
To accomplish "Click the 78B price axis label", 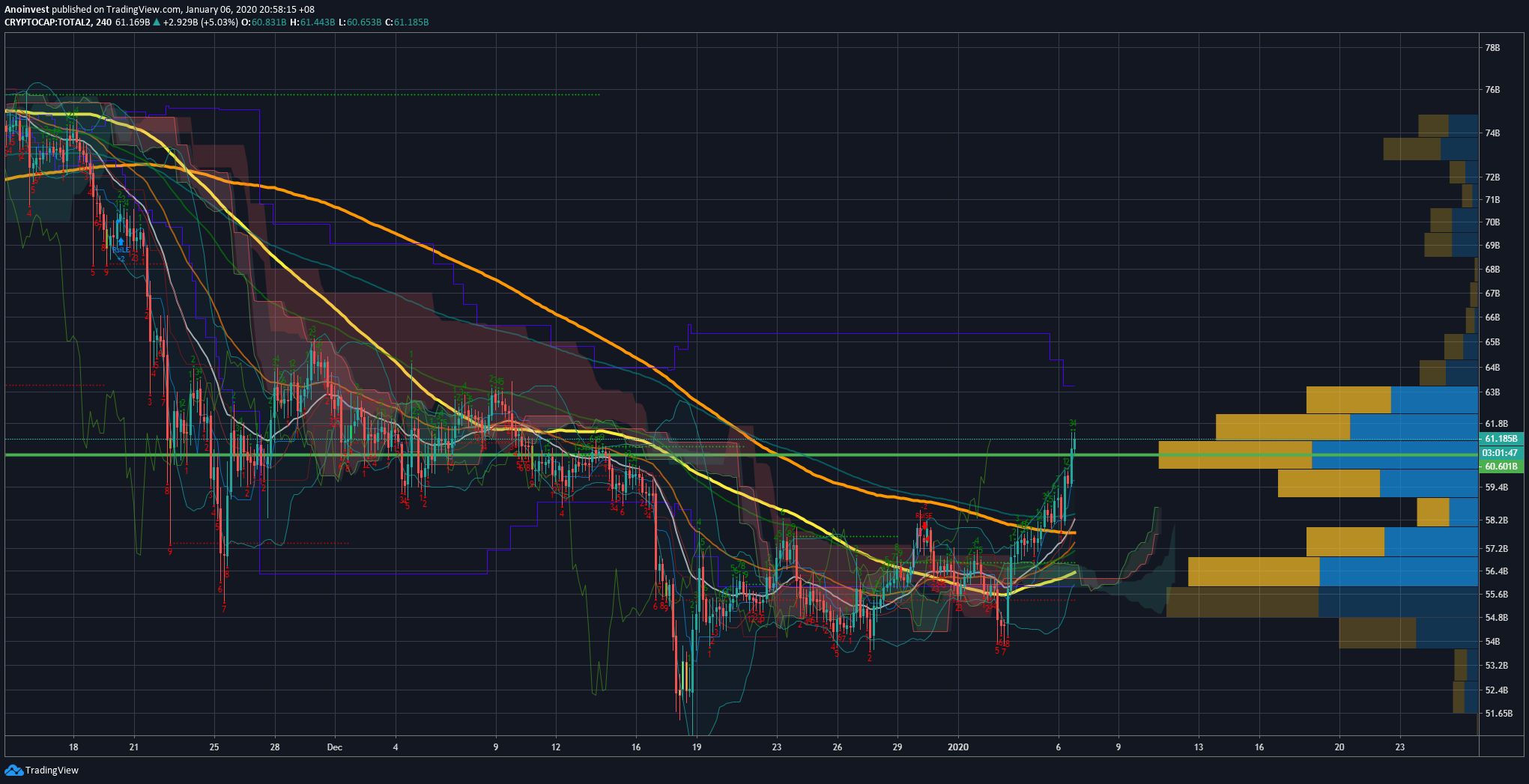I will click(1492, 48).
